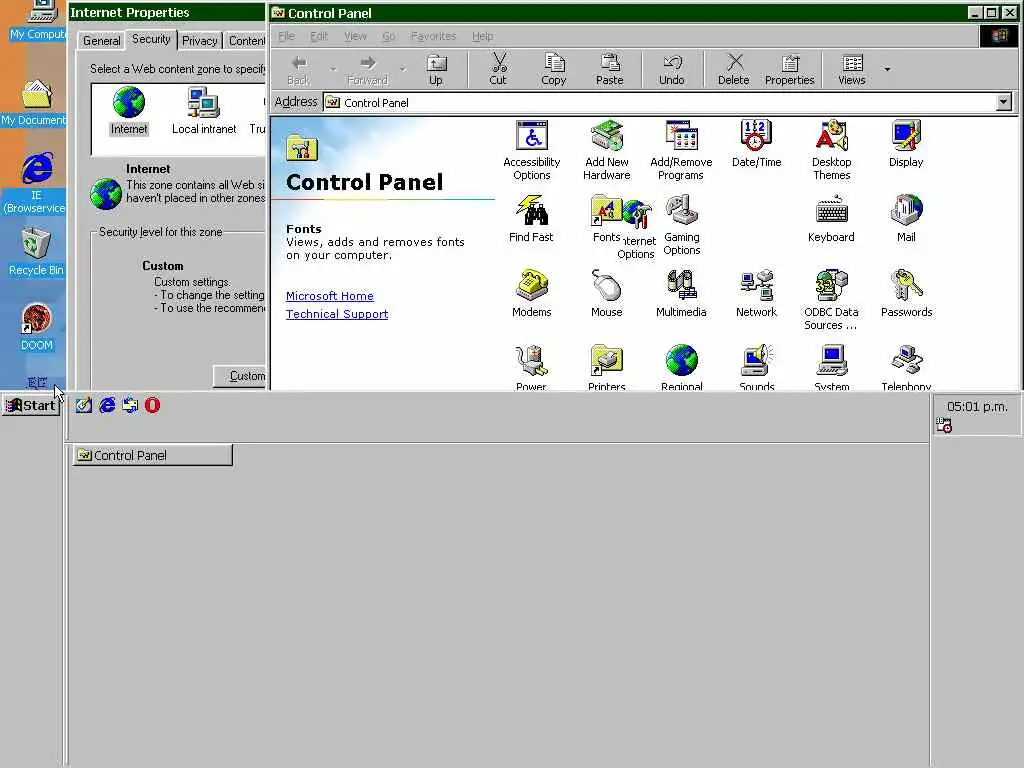
Task: Open the Telephony applet
Action: click(x=906, y=367)
